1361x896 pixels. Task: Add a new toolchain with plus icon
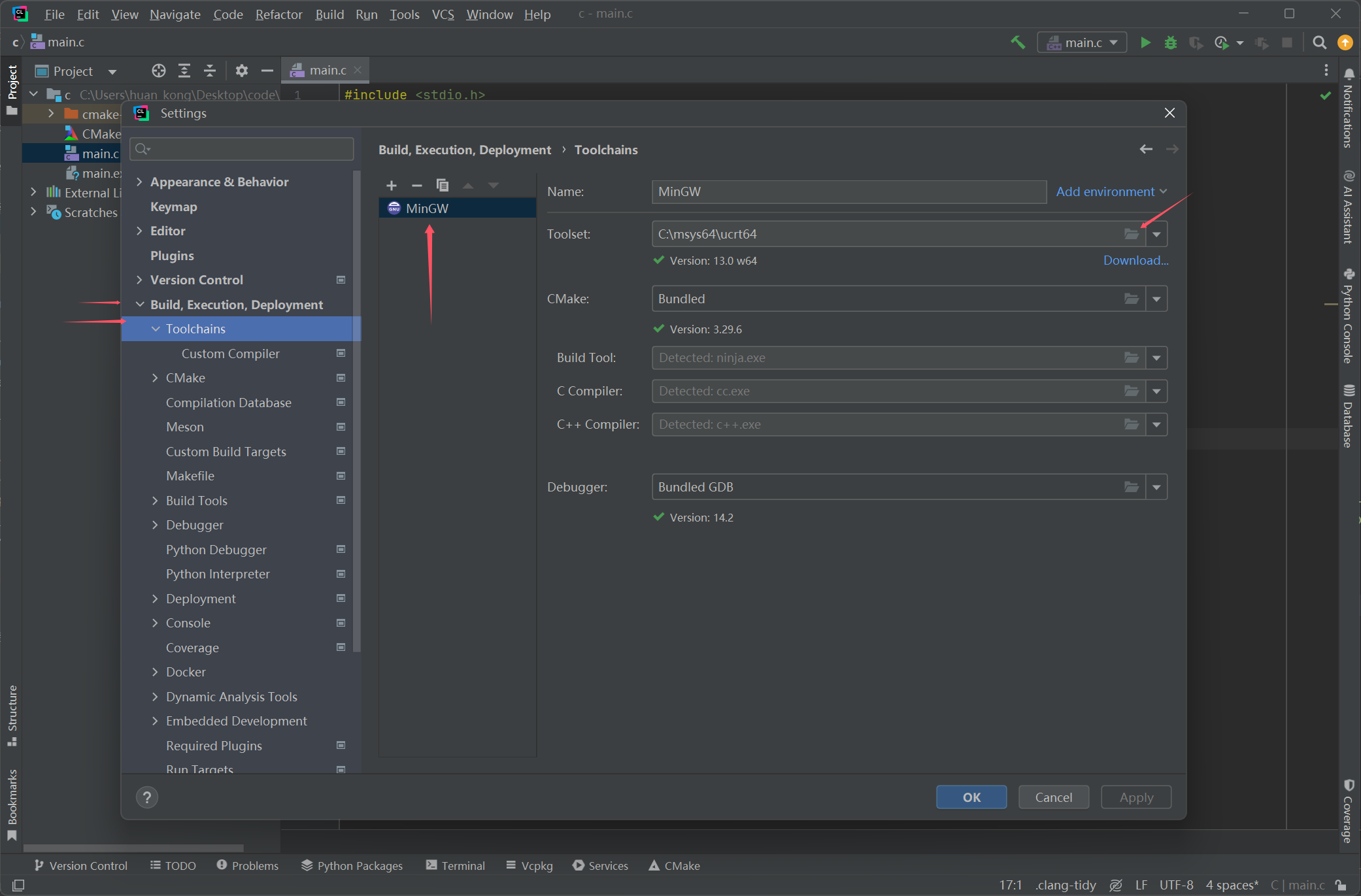392,186
